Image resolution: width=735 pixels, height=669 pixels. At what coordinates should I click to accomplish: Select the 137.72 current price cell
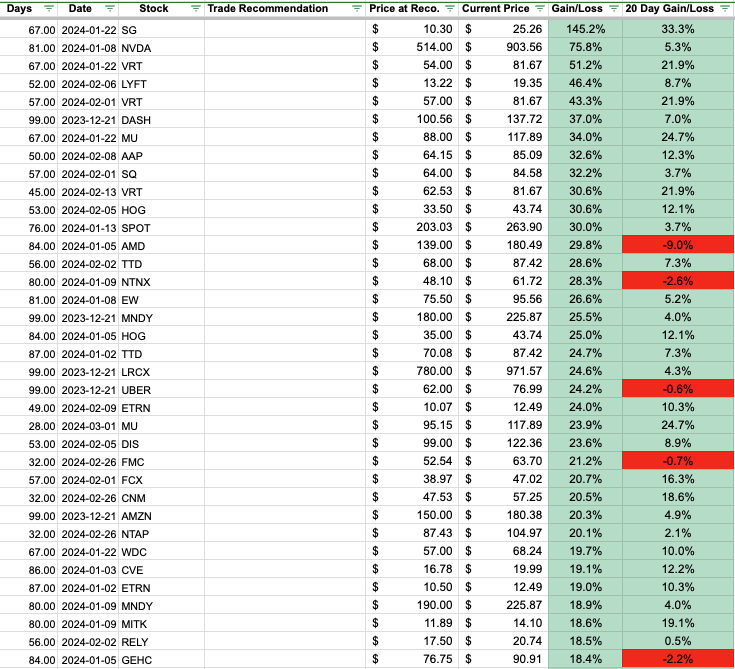[503, 119]
